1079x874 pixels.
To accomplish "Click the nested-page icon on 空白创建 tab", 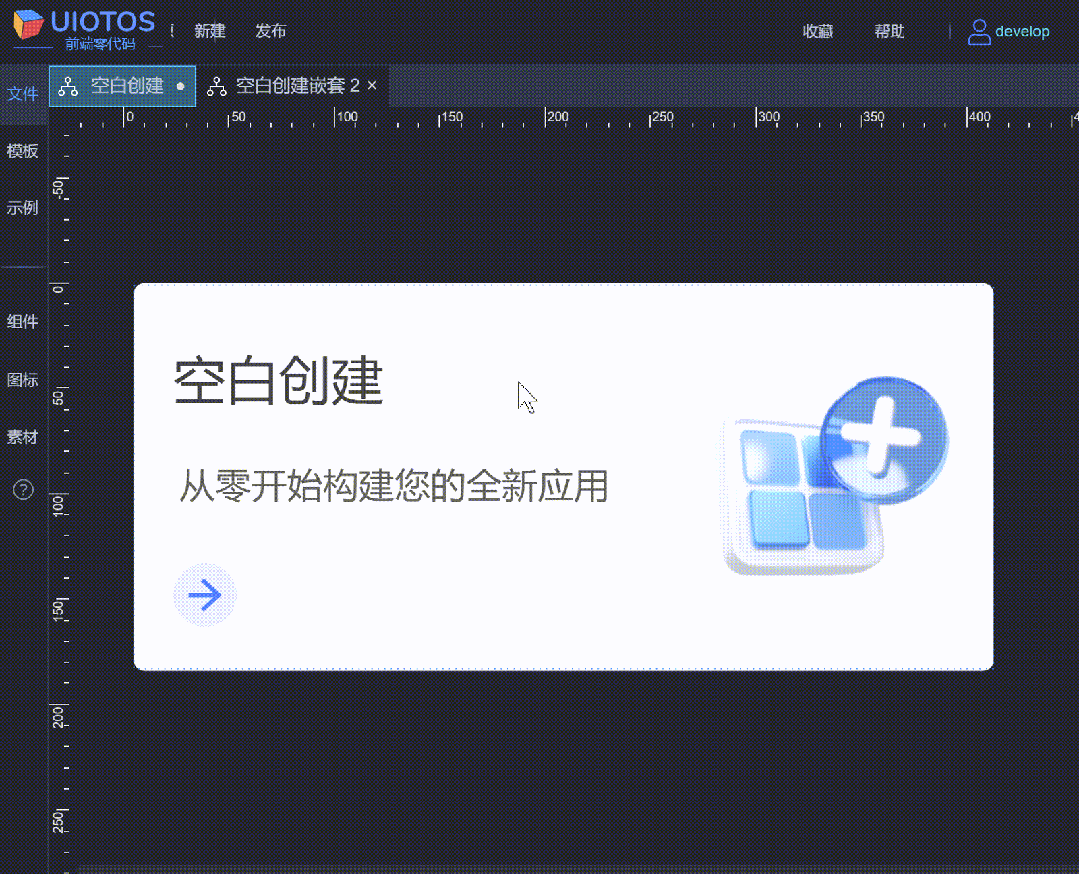I will [x=68, y=86].
